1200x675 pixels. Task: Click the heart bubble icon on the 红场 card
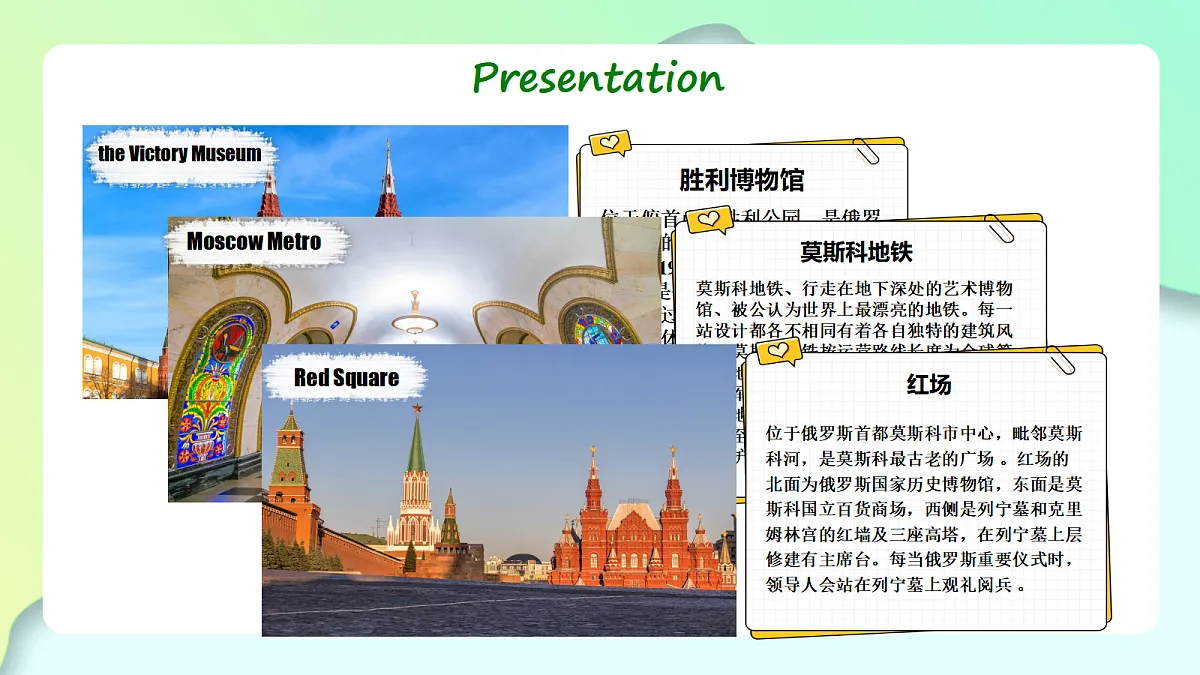point(779,352)
